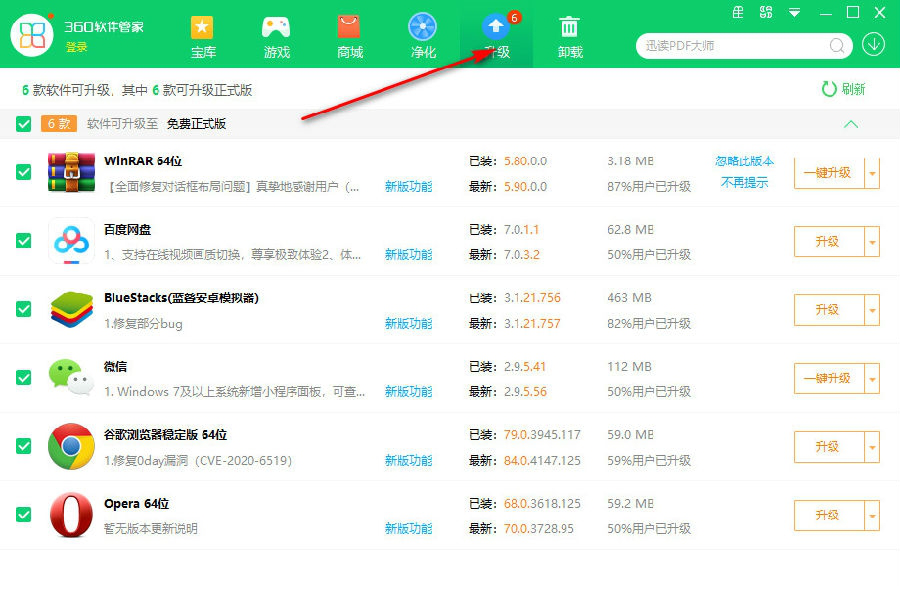Click the 463 MB size text
The image size is (900, 609).
click(x=630, y=298)
